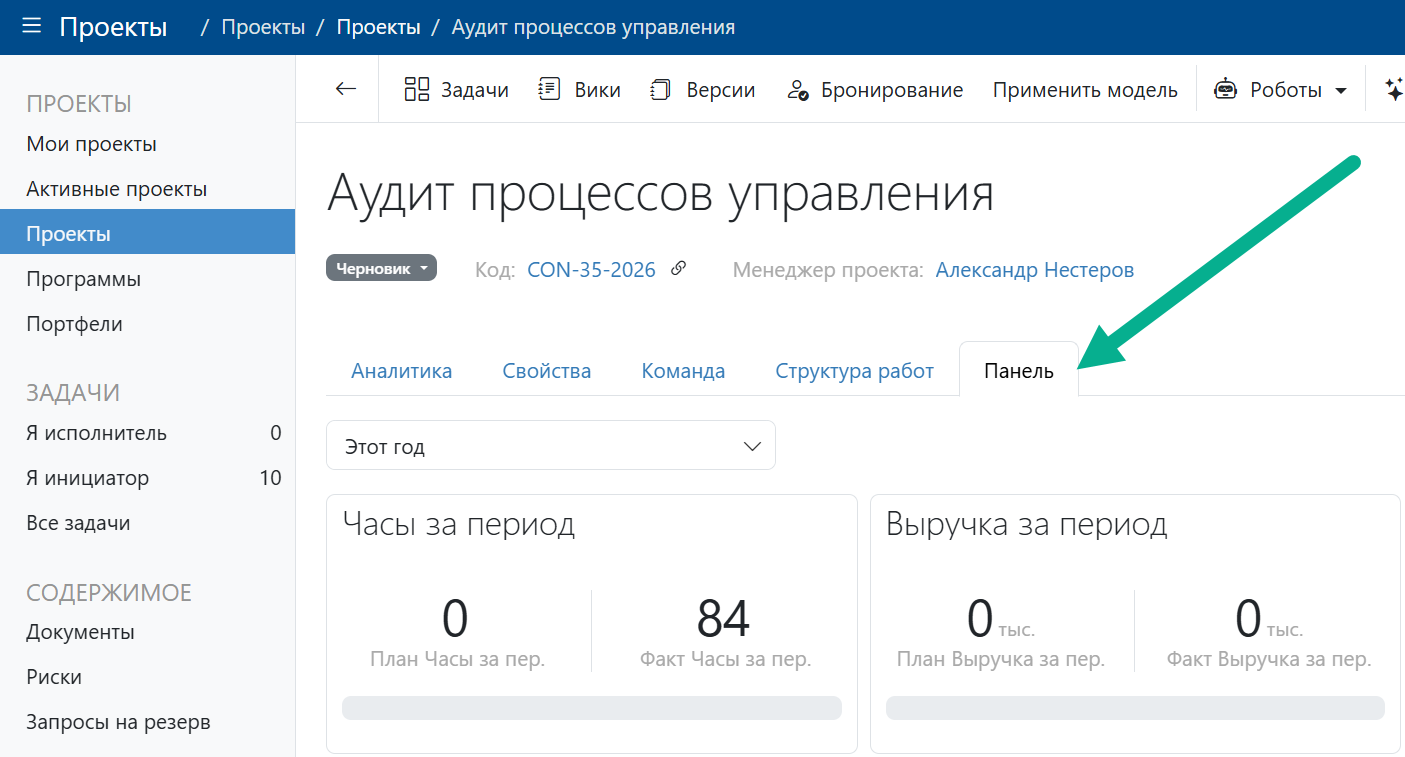Click the Выручка за период card title
1405x757 pixels.
1027,524
